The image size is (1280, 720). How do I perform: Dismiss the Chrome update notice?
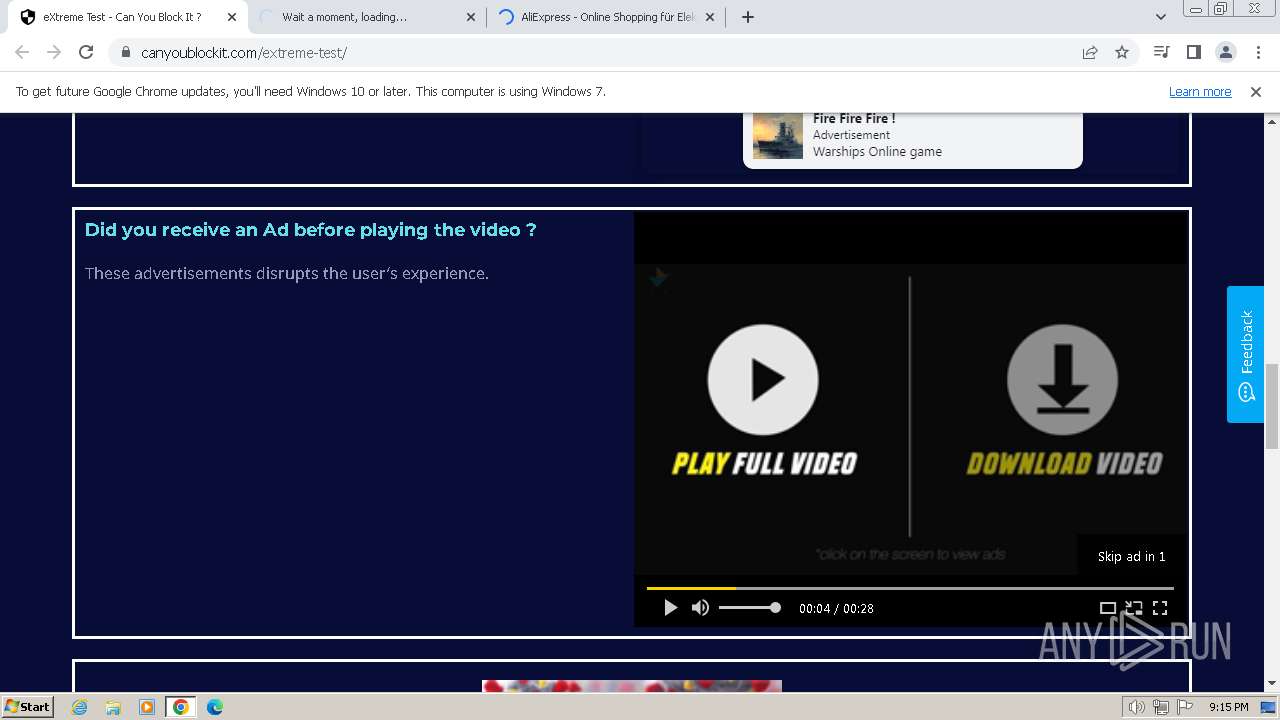1256,91
